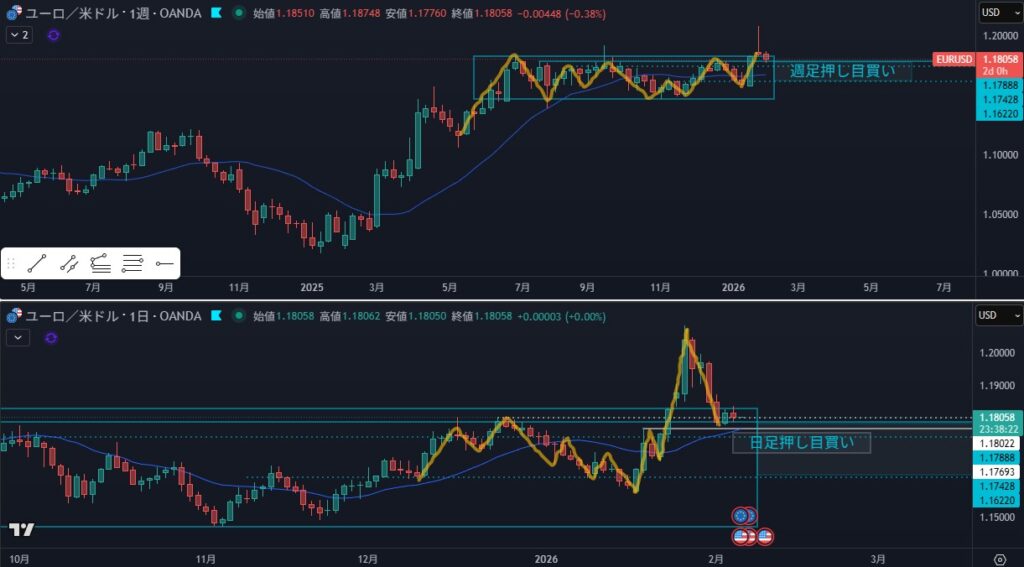Expand the weekly chart indicator legend showing 2

(18, 35)
